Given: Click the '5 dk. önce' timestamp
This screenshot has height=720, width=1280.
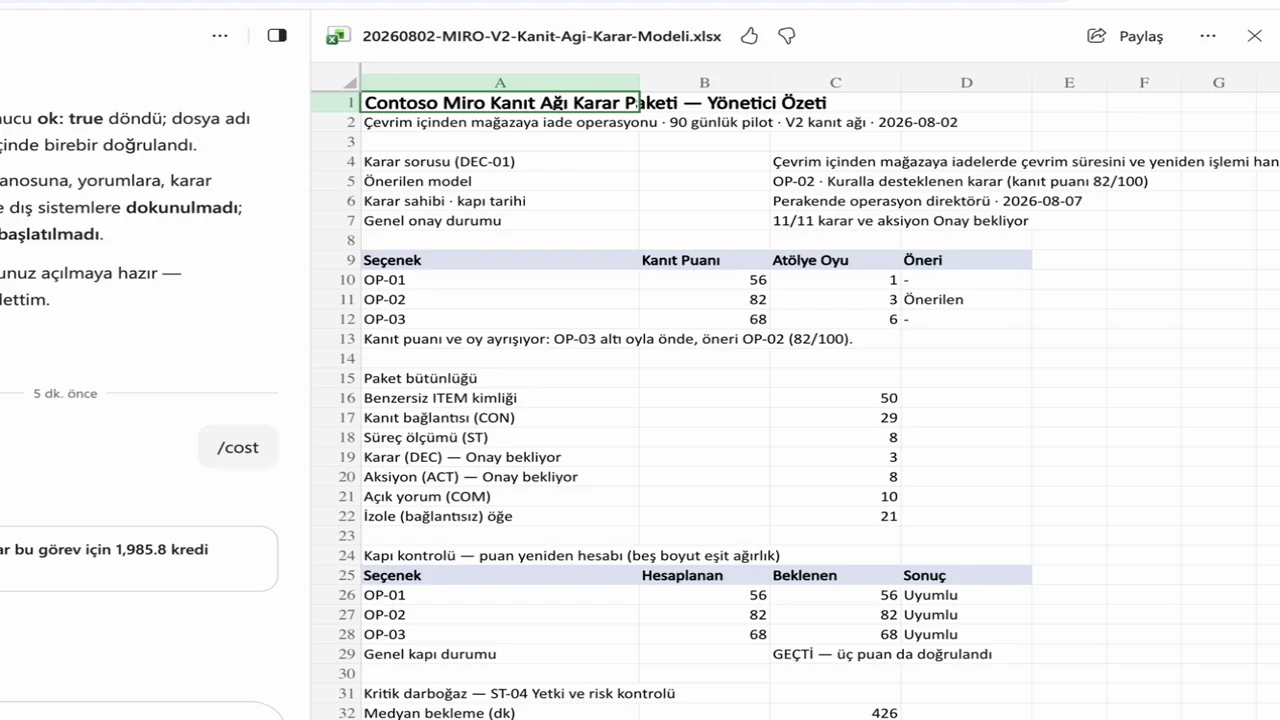Looking at the screenshot, I should [x=65, y=394].
